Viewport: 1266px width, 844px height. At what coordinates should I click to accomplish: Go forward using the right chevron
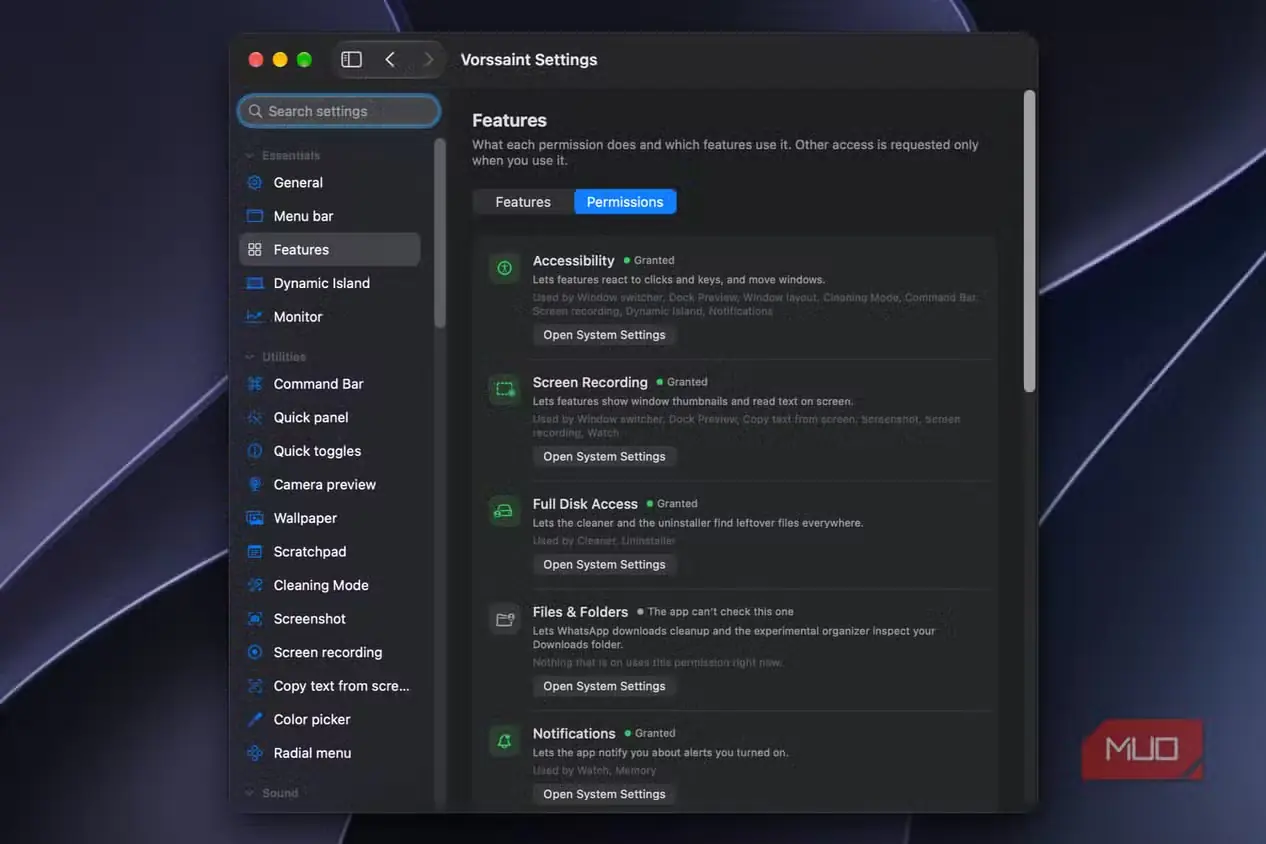tap(429, 60)
